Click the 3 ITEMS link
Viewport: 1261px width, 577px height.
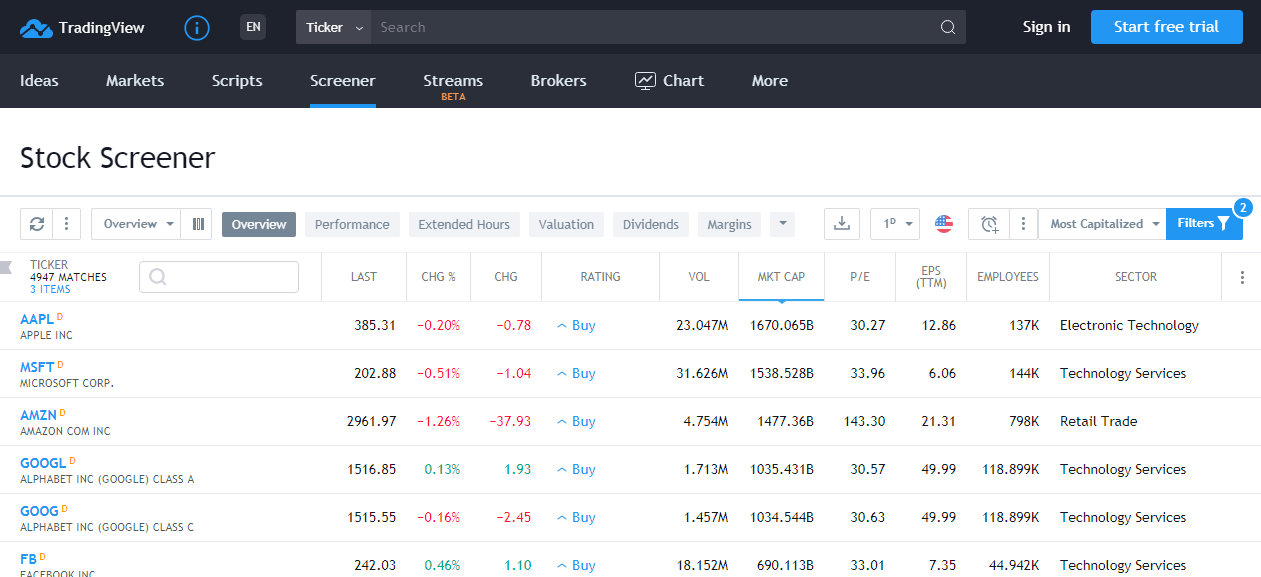(x=50, y=289)
